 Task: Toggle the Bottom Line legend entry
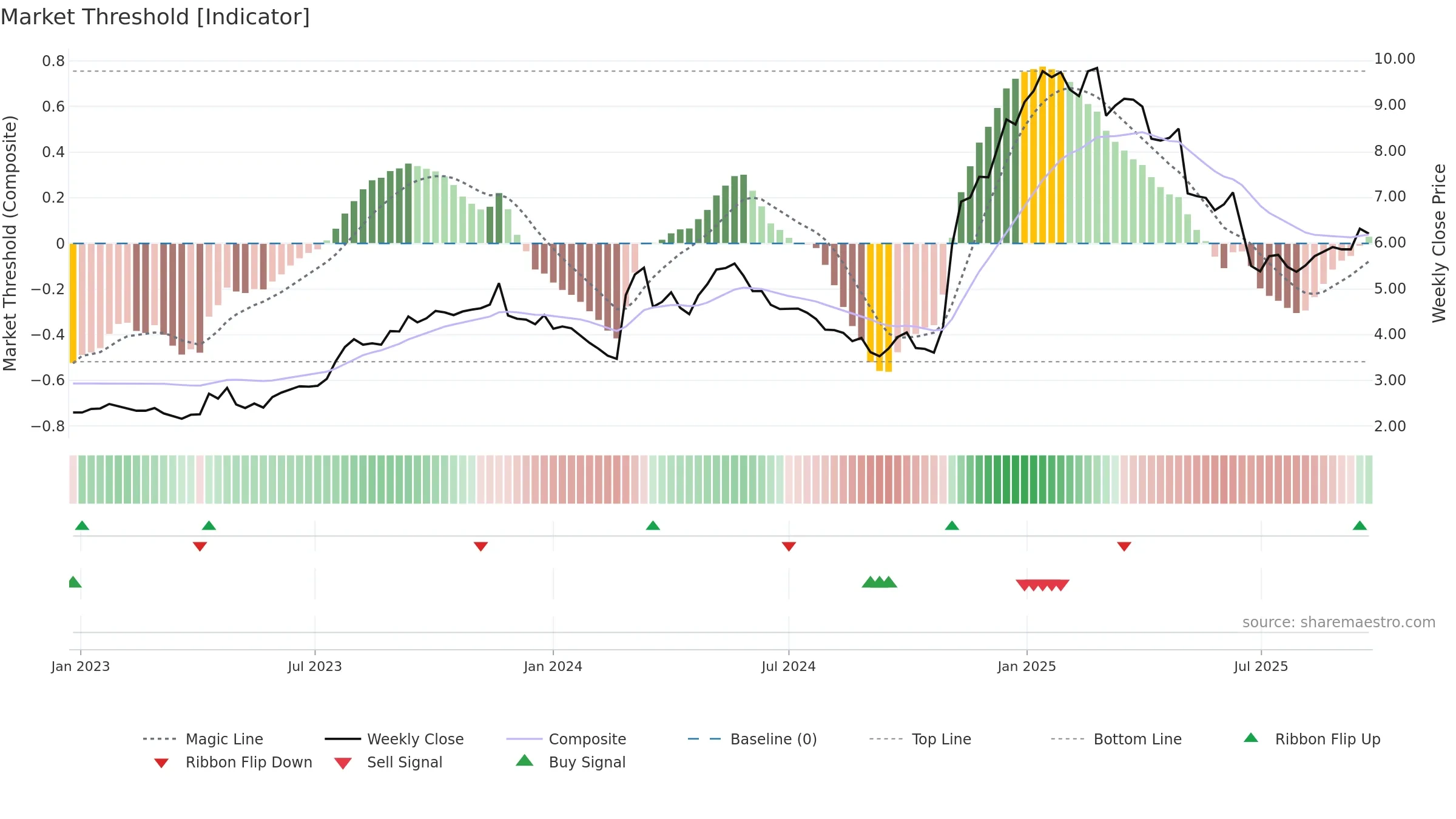tap(1116, 739)
